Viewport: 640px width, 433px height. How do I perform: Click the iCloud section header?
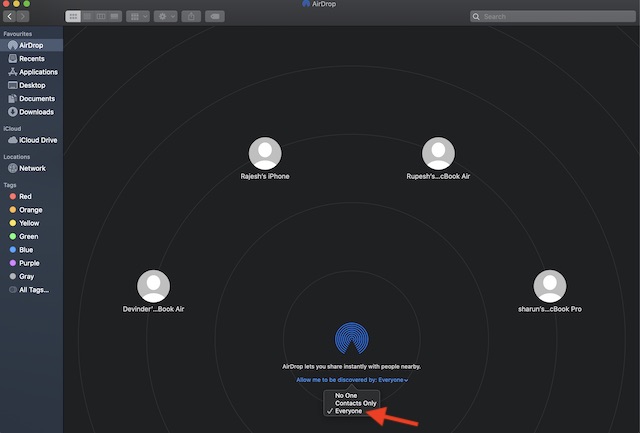tap(12, 129)
